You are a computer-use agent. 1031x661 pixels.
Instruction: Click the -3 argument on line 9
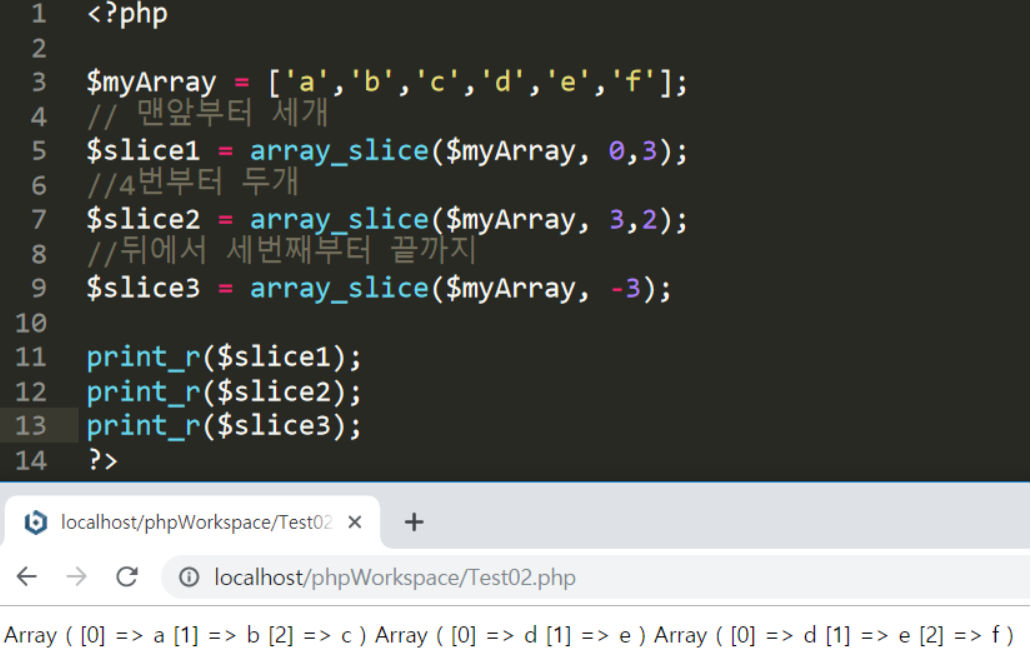(625, 288)
